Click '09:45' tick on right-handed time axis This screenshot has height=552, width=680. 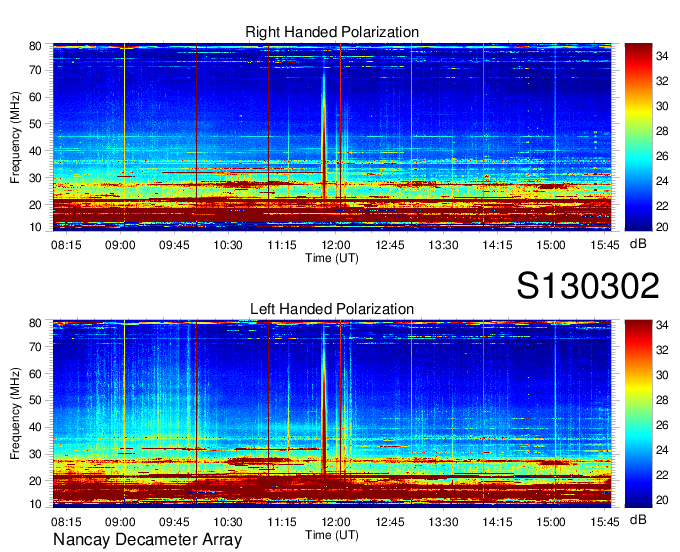(x=174, y=245)
